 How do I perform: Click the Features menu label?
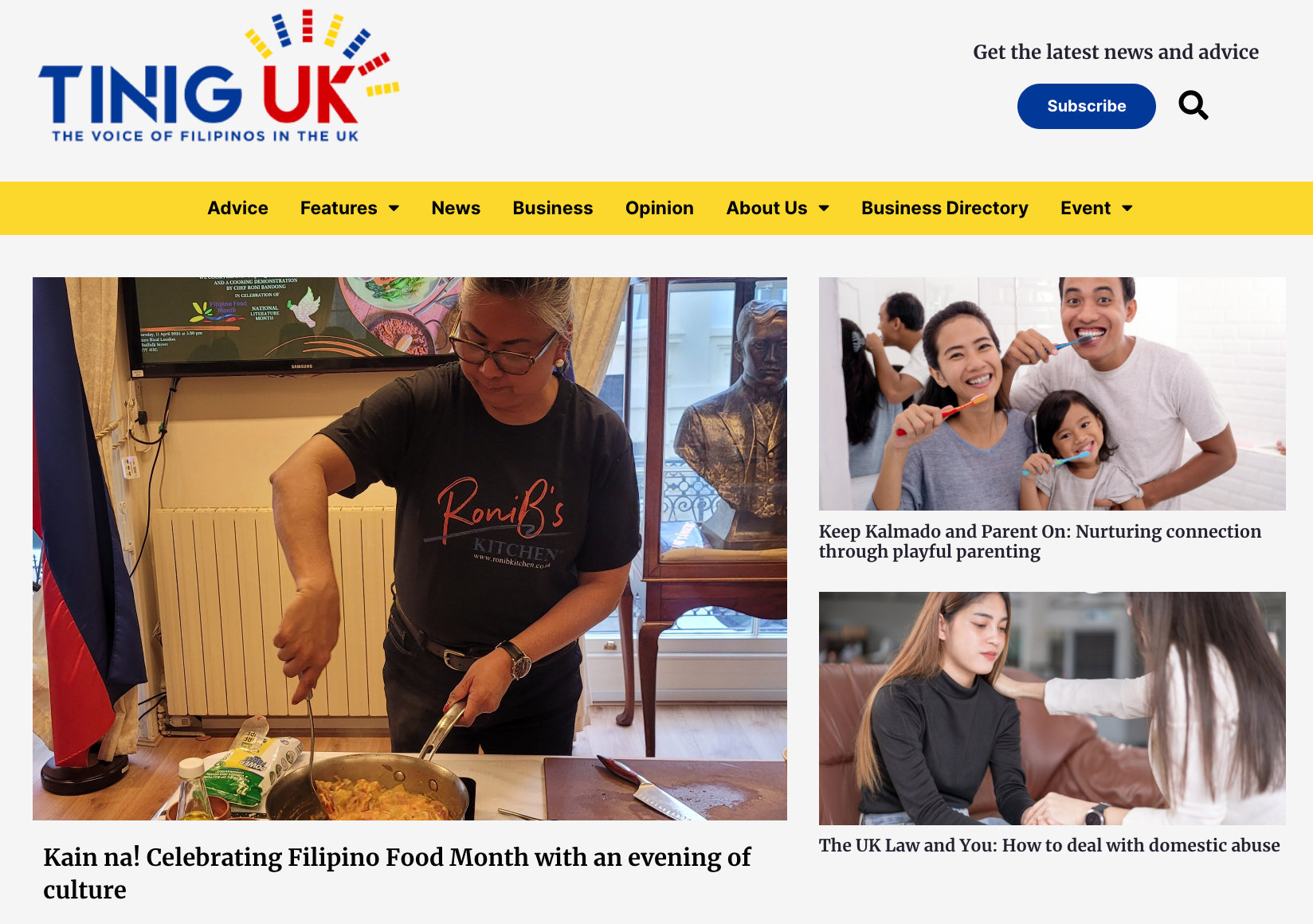(339, 208)
